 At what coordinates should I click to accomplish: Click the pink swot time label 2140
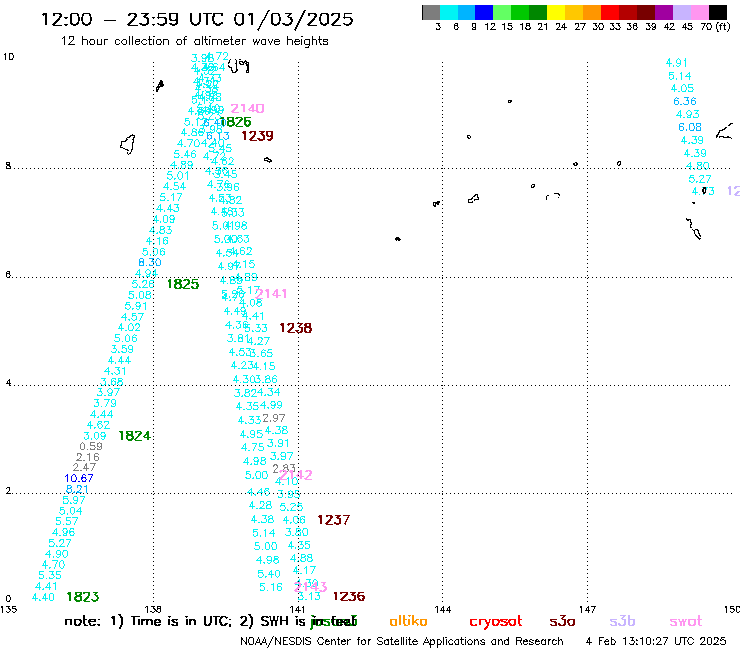[247, 109]
